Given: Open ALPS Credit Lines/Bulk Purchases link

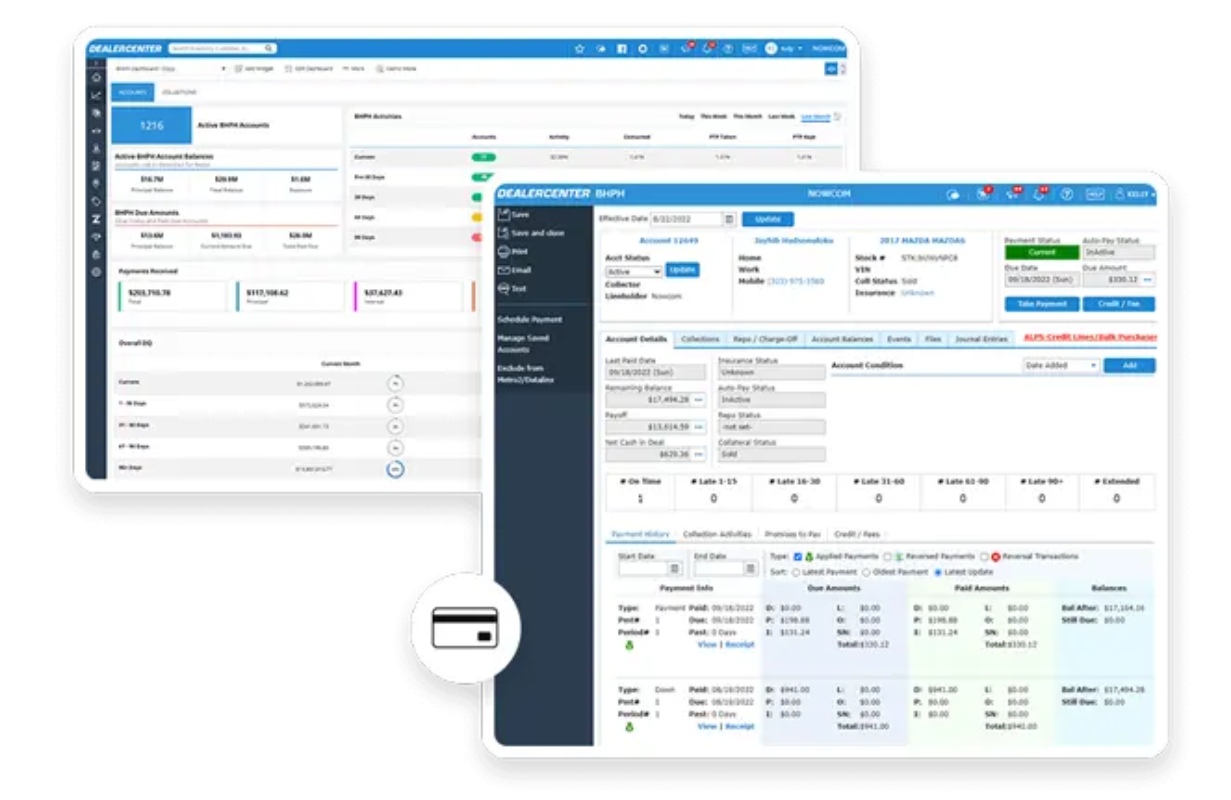Looking at the screenshot, I should coord(1090,338).
